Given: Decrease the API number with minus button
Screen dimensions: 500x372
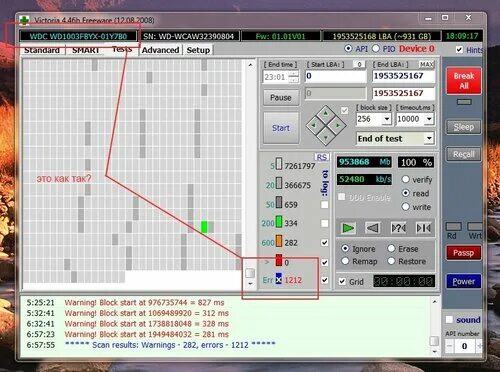Looking at the screenshot, I should tap(449, 346).
